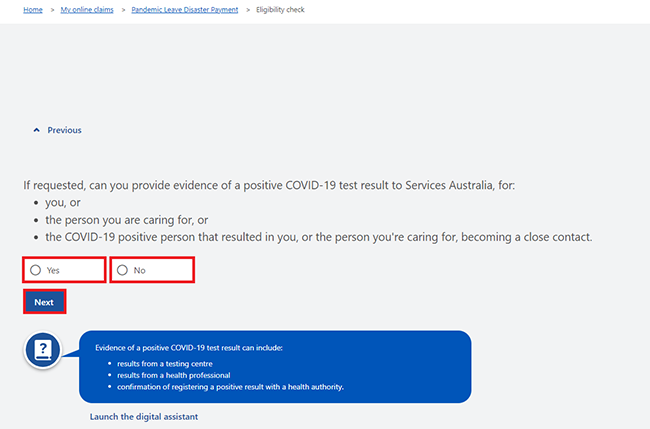Open Pandemic Leave Disaster Payment breadcrumb
The width and height of the screenshot is (650, 429).
coord(186,10)
